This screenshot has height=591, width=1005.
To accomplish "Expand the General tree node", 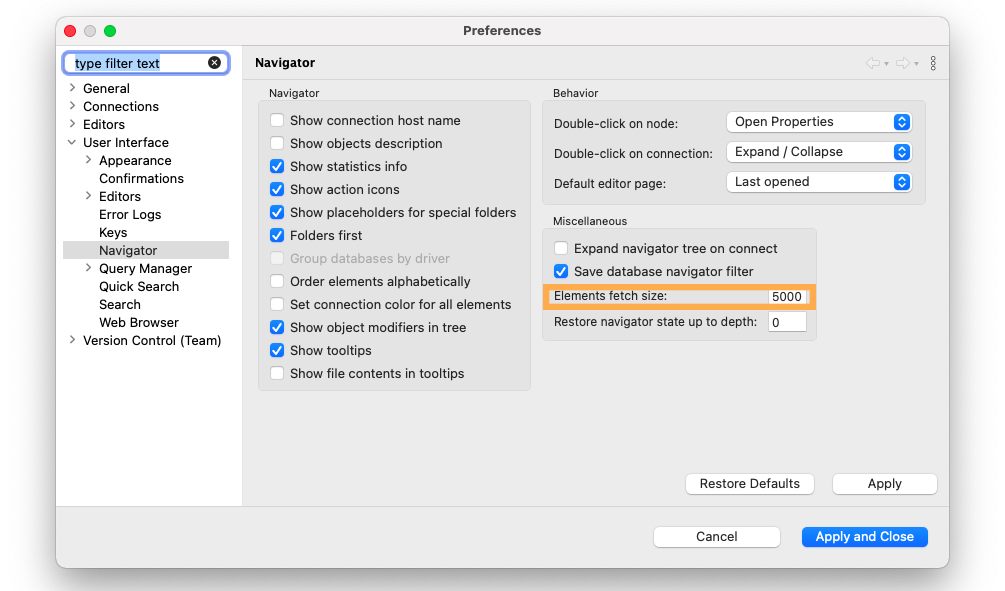I will click(72, 88).
